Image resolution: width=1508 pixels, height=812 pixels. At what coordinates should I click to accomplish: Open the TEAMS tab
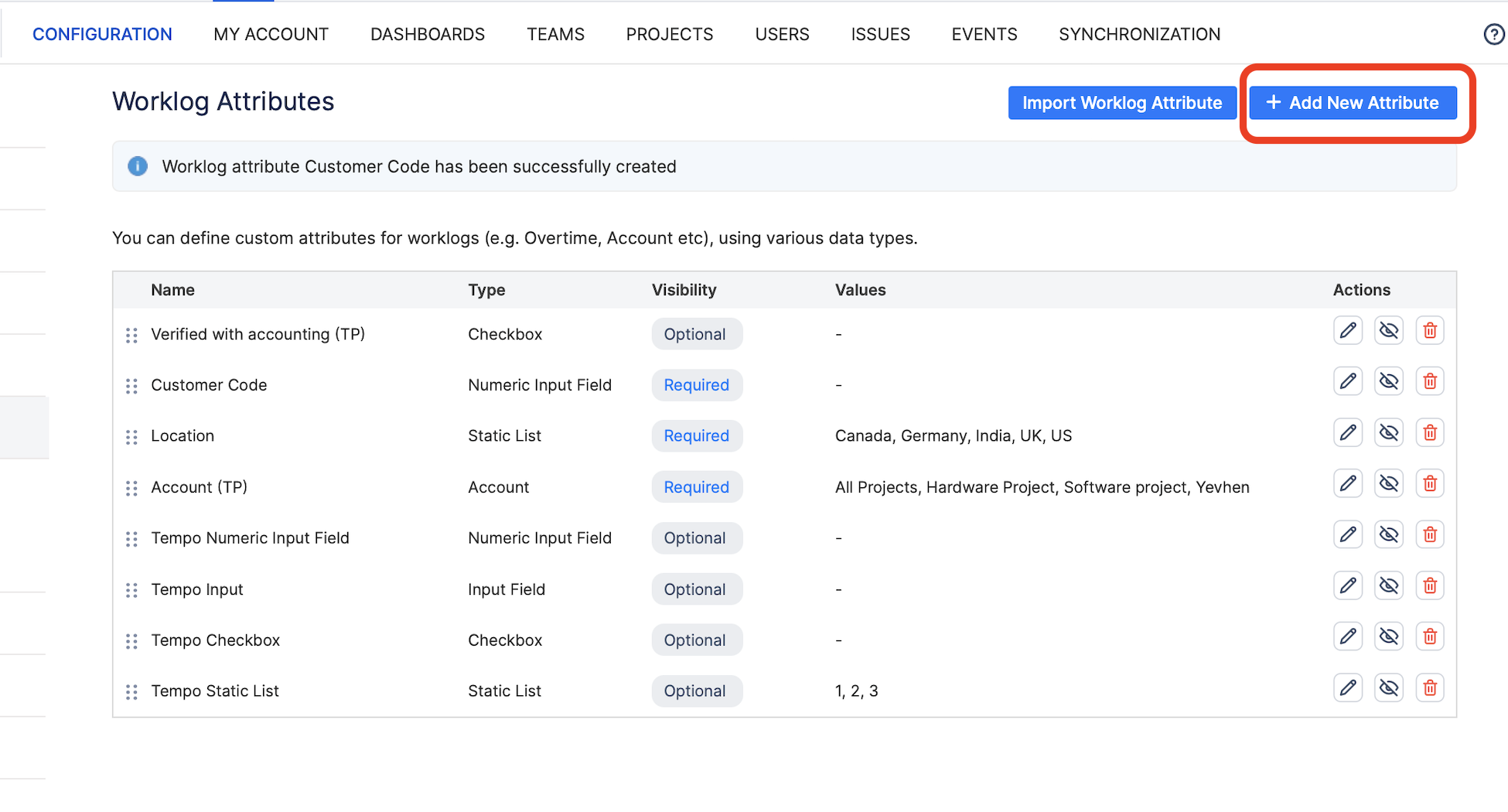555,34
